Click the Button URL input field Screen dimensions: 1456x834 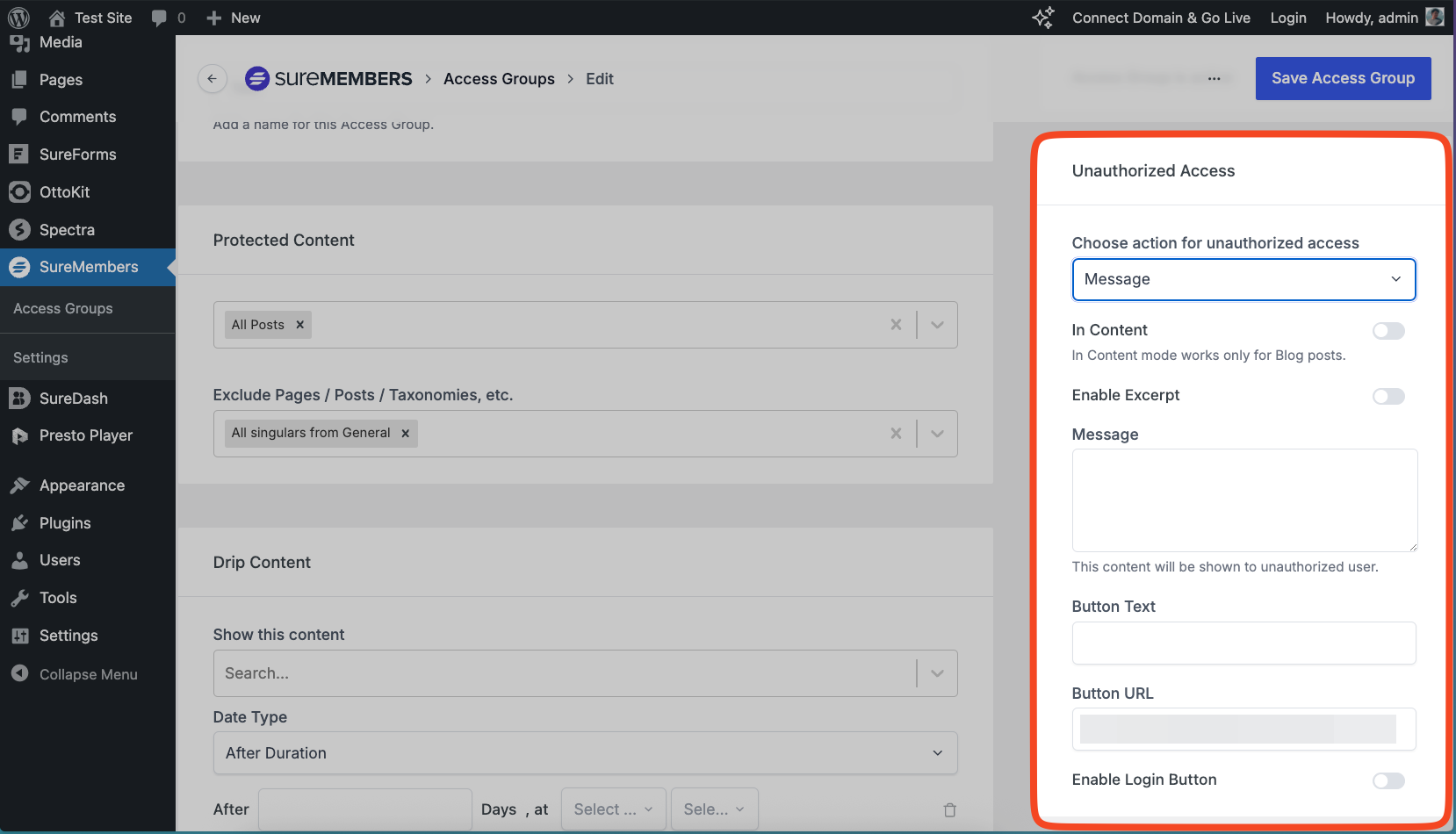(1243, 730)
